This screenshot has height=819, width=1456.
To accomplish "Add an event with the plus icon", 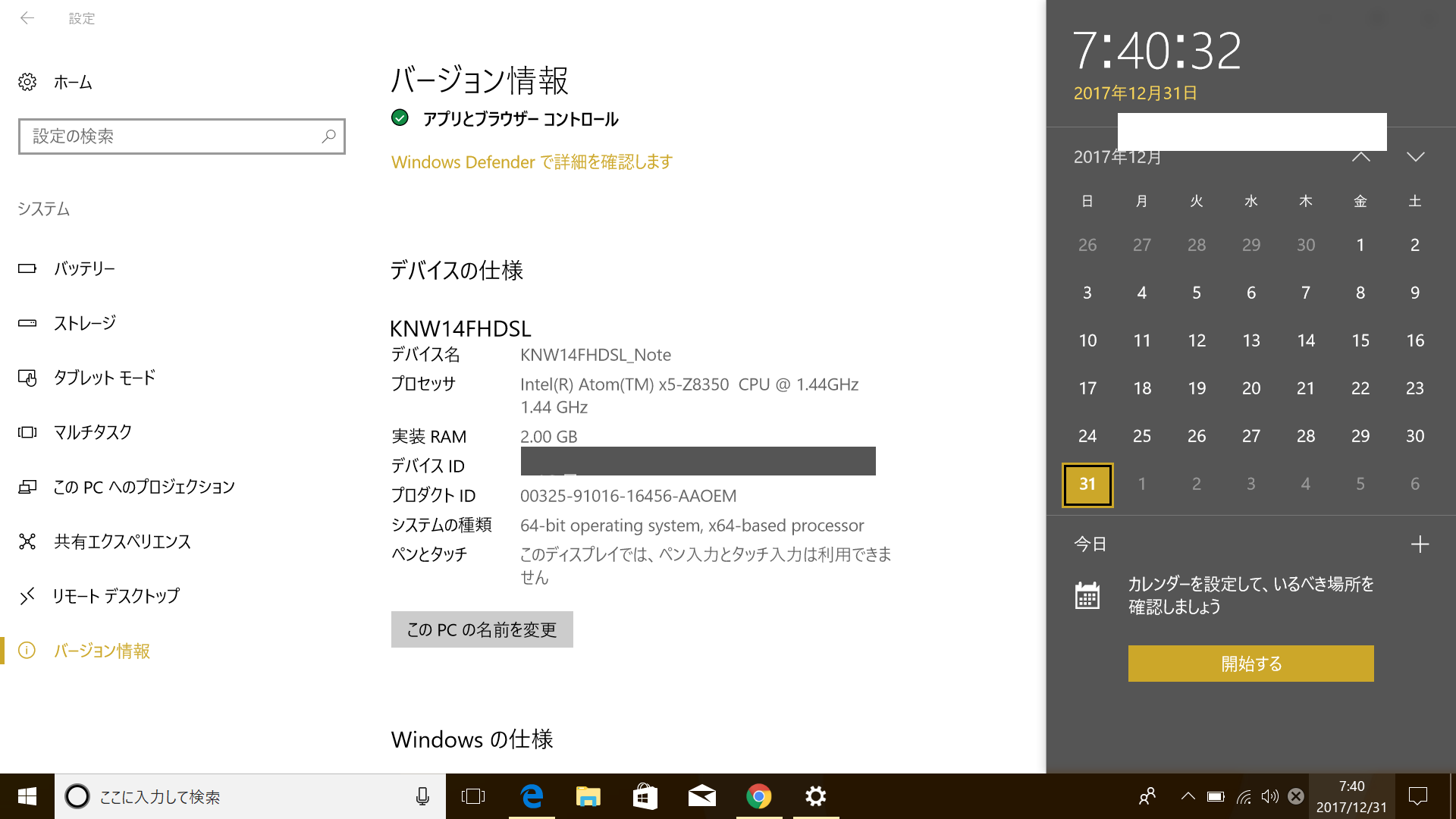I will 1420,544.
